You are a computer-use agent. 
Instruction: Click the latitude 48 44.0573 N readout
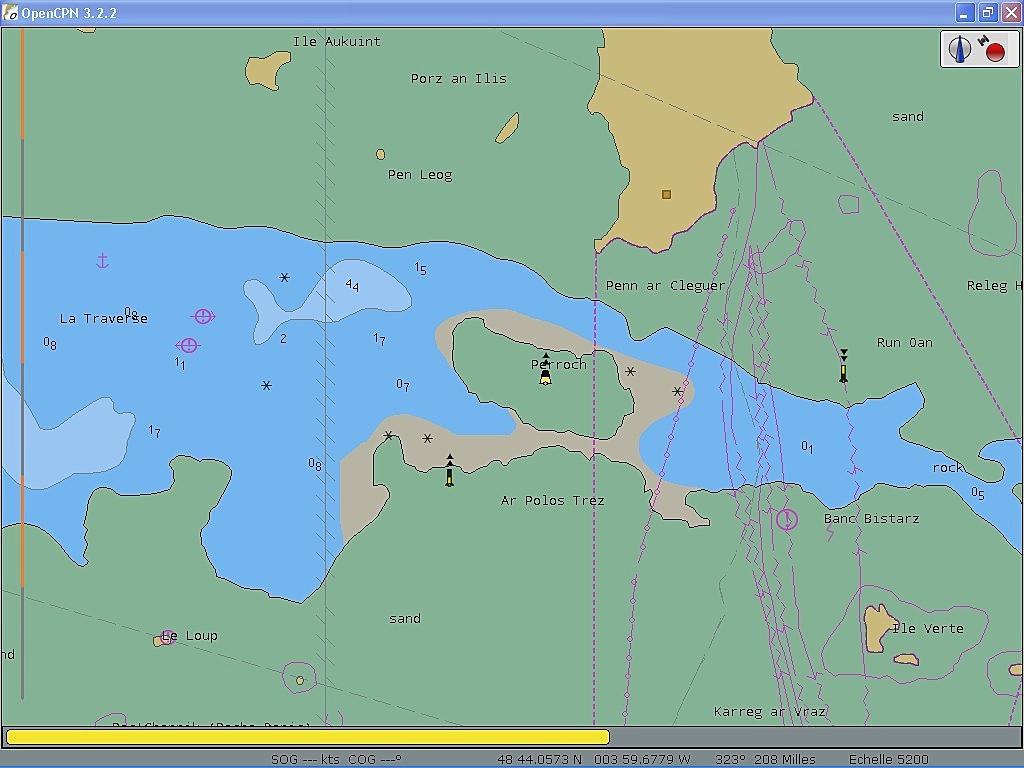pos(539,760)
